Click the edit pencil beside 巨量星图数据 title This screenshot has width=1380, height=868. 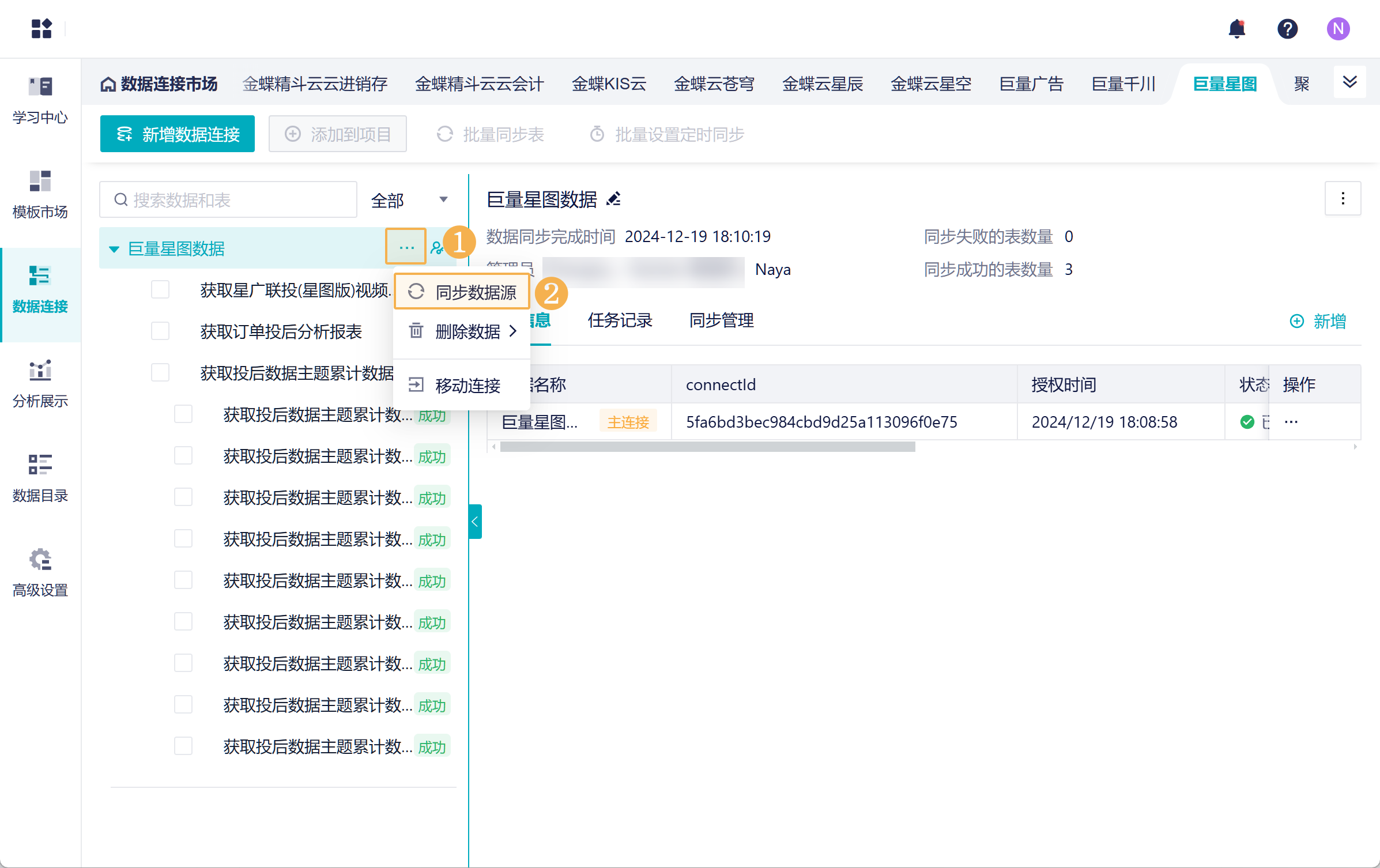tap(614, 199)
